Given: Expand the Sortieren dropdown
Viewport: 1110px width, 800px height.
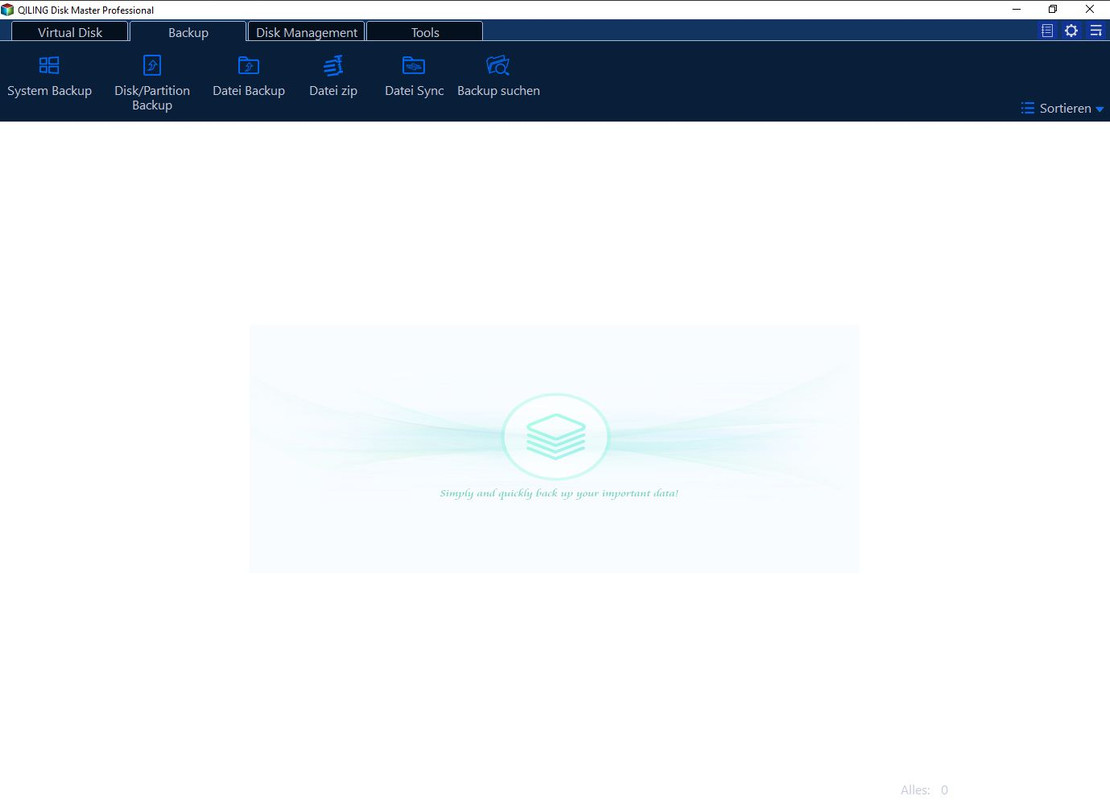Looking at the screenshot, I should tap(1062, 108).
